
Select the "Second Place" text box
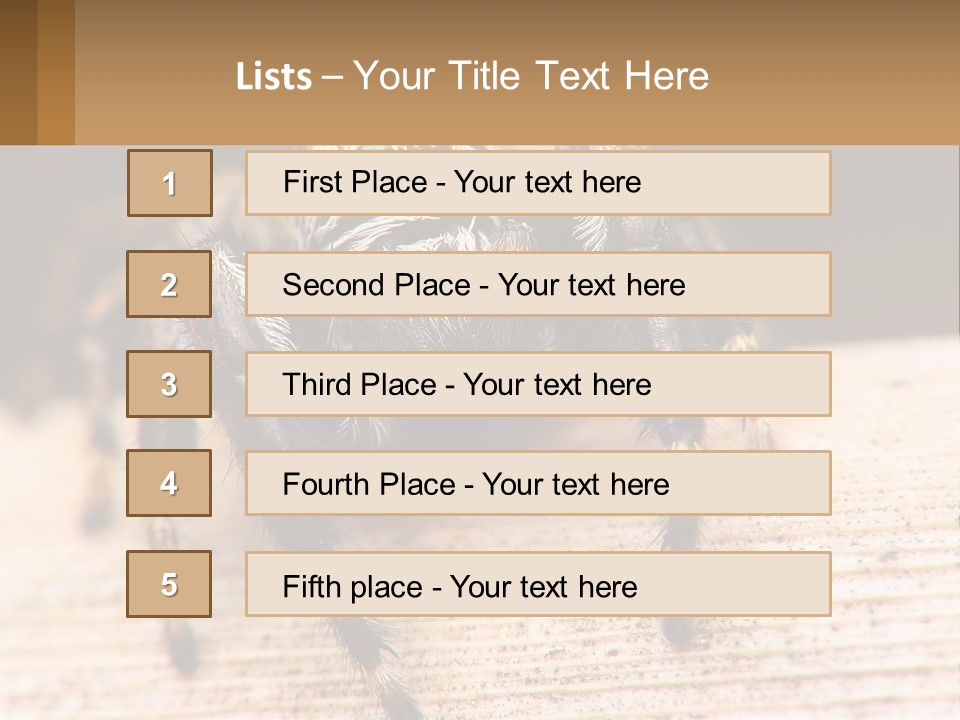[538, 284]
